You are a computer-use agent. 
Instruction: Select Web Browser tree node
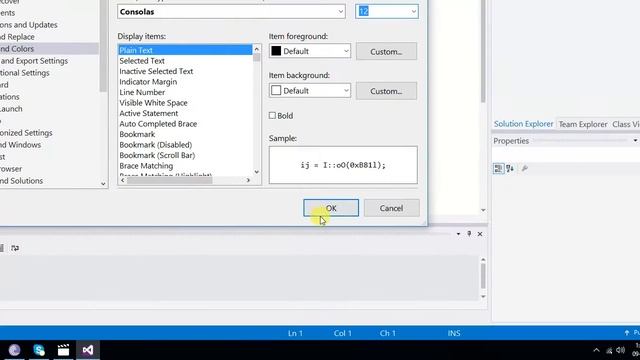[11, 169]
